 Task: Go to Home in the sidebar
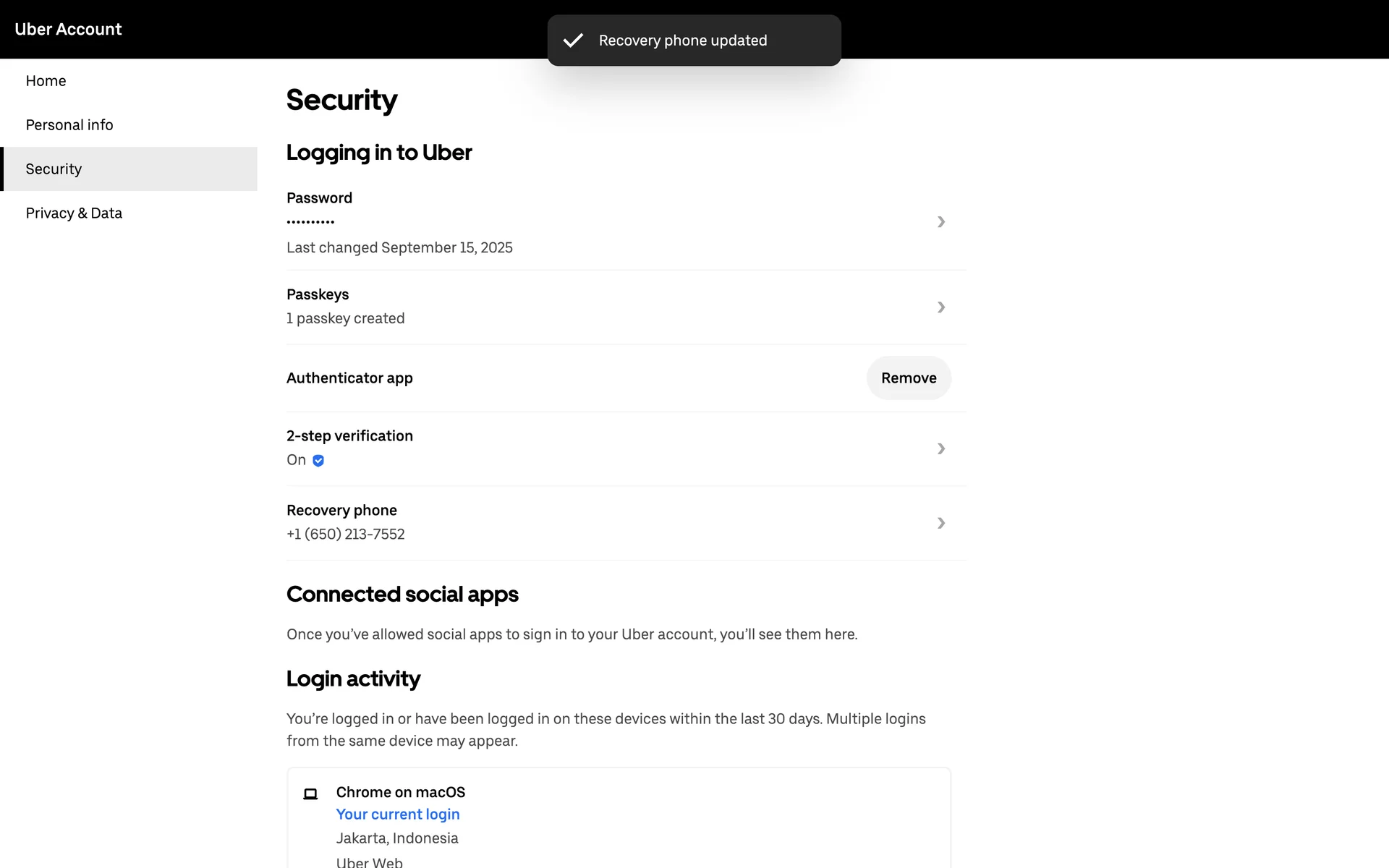coord(46,81)
